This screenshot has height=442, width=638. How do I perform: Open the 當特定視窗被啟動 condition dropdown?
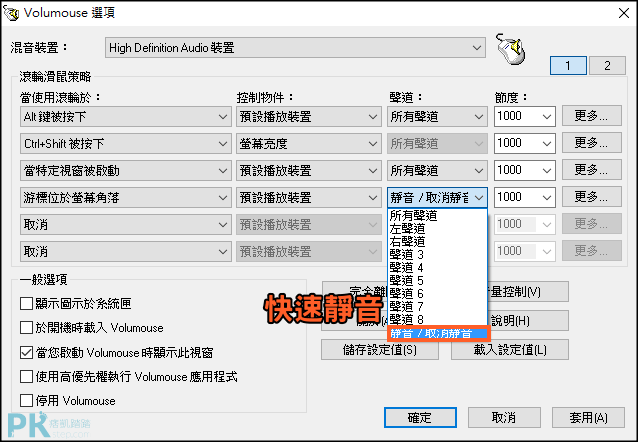tap(125, 171)
